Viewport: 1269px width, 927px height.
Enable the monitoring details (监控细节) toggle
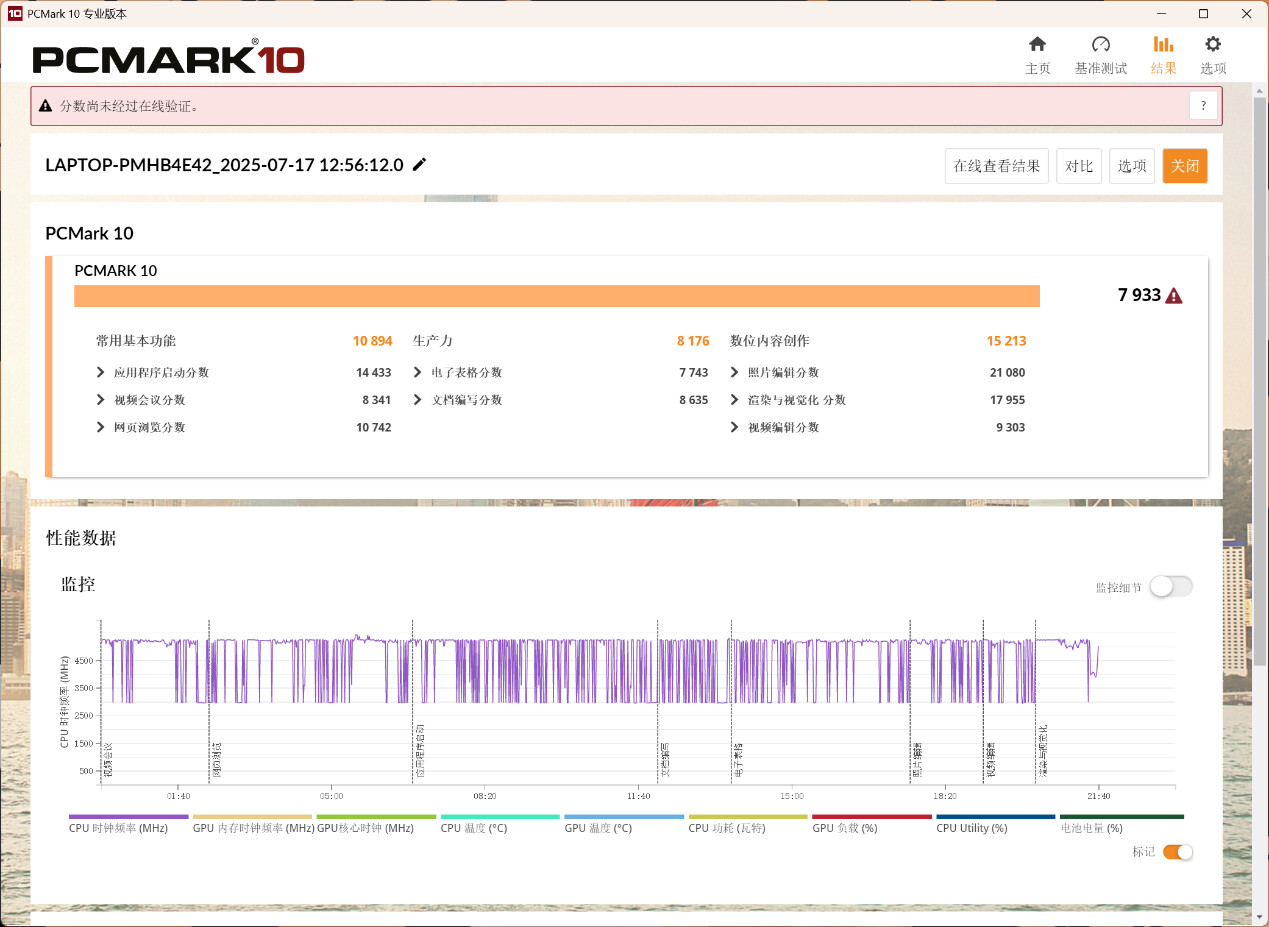click(1170, 587)
